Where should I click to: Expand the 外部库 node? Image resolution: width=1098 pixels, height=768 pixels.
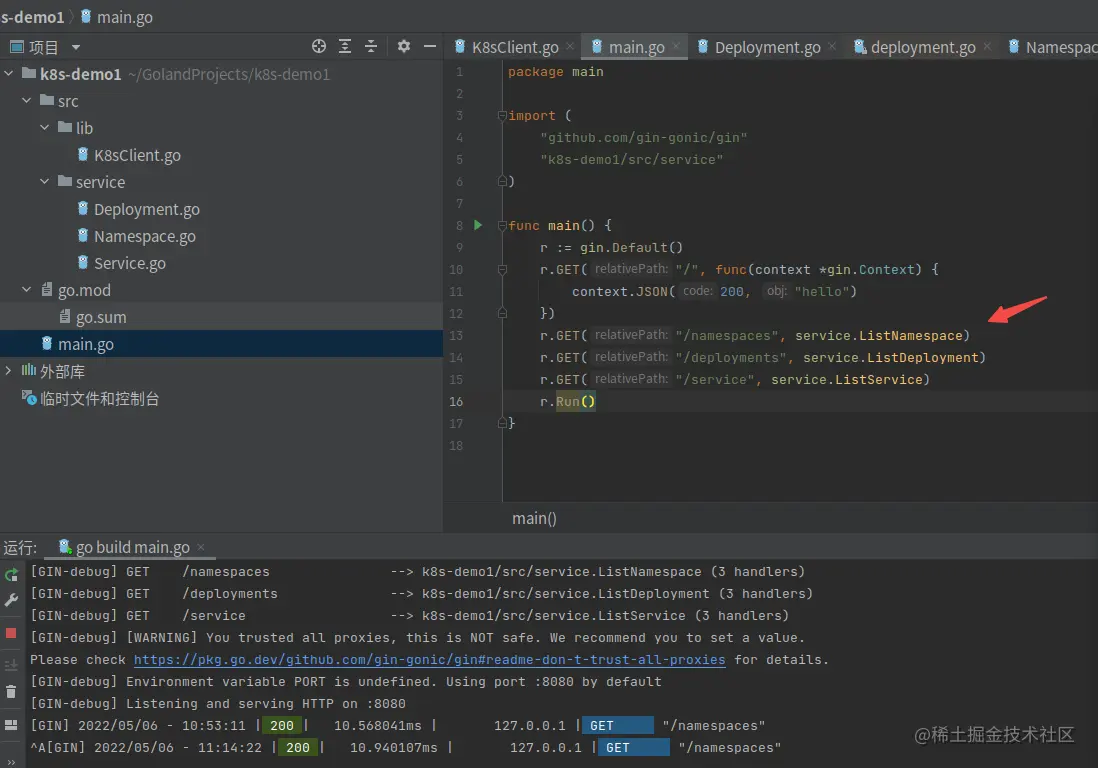point(8,370)
